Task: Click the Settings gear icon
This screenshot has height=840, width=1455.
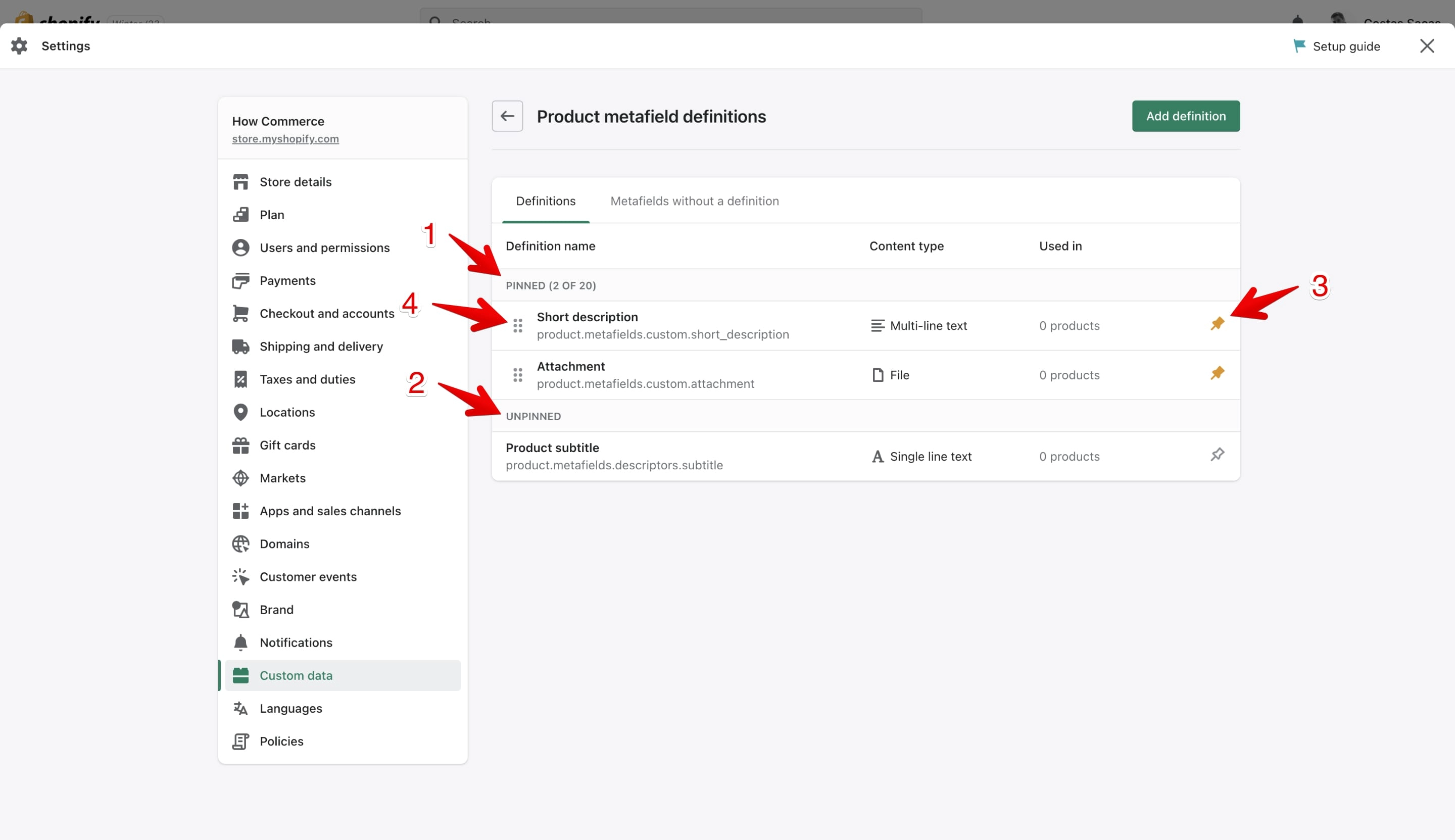Action: [x=19, y=45]
